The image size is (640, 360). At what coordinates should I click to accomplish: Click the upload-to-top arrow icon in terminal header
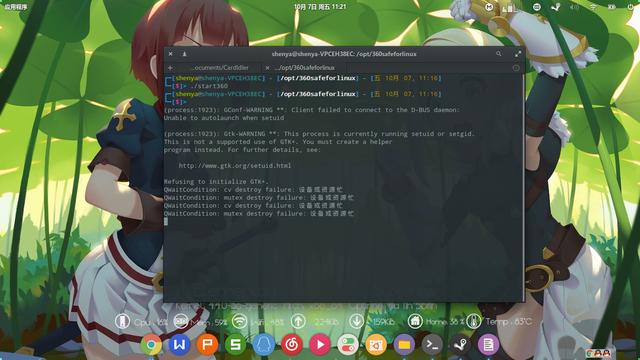[x=184, y=53]
